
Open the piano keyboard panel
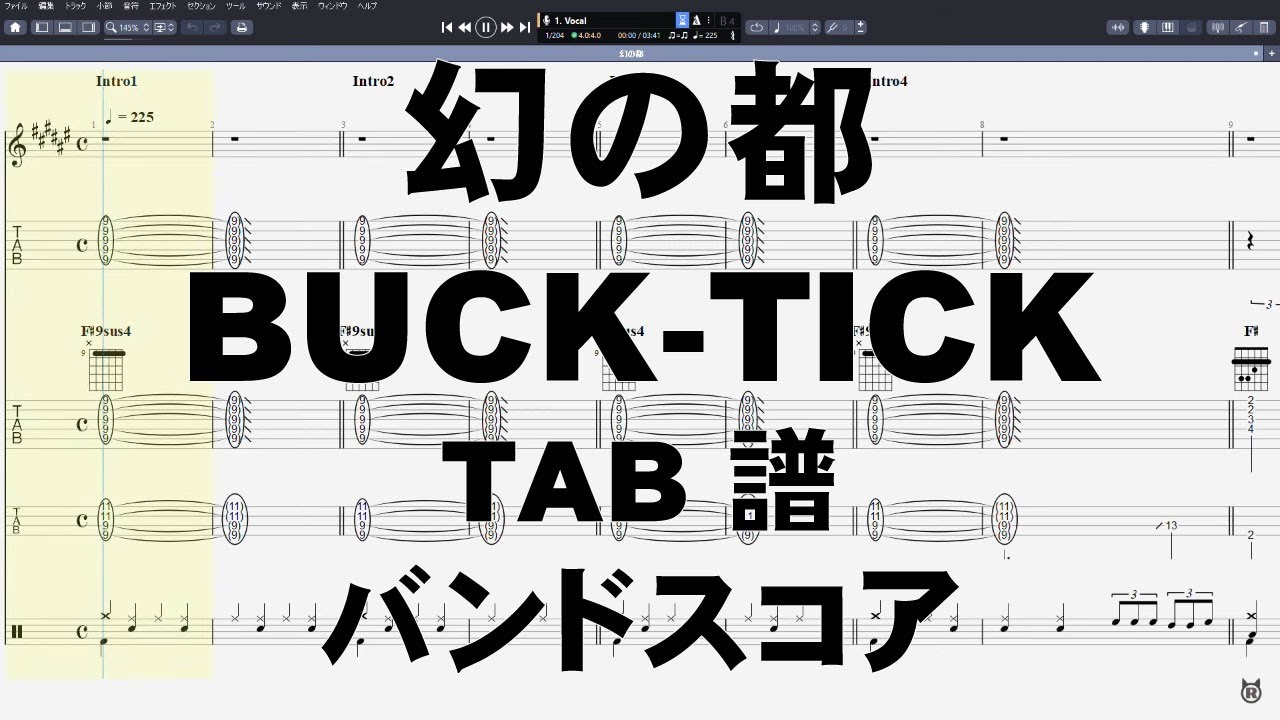tap(1167, 27)
